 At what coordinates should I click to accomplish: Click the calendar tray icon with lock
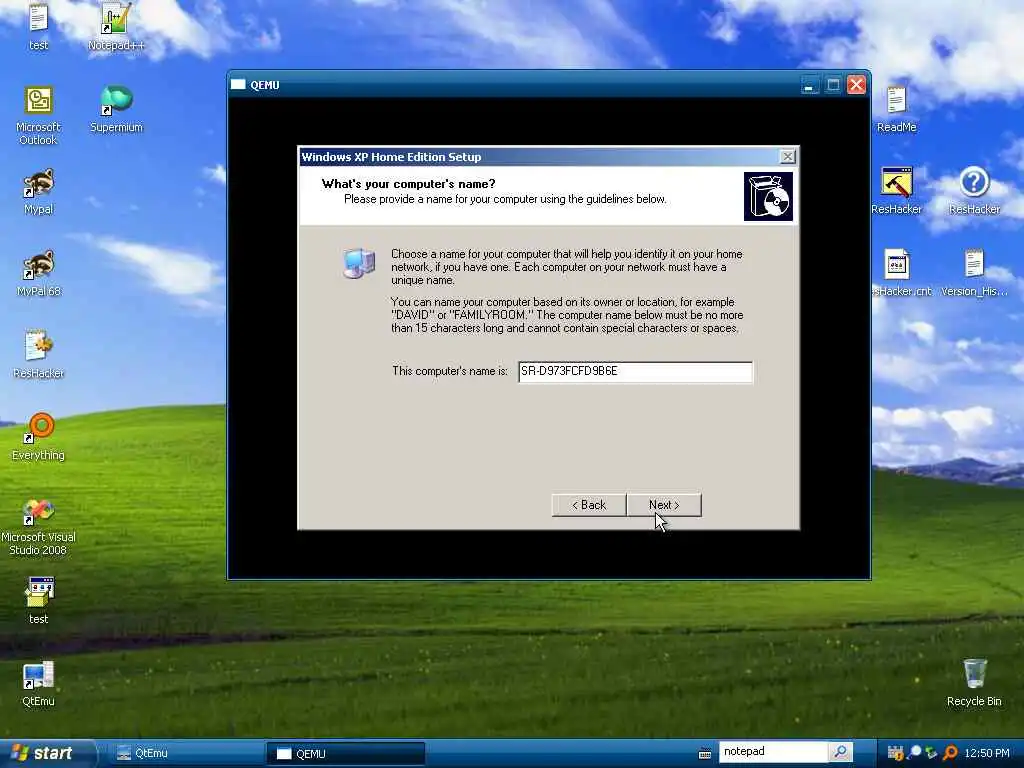pyautogui.click(x=895, y=753)
